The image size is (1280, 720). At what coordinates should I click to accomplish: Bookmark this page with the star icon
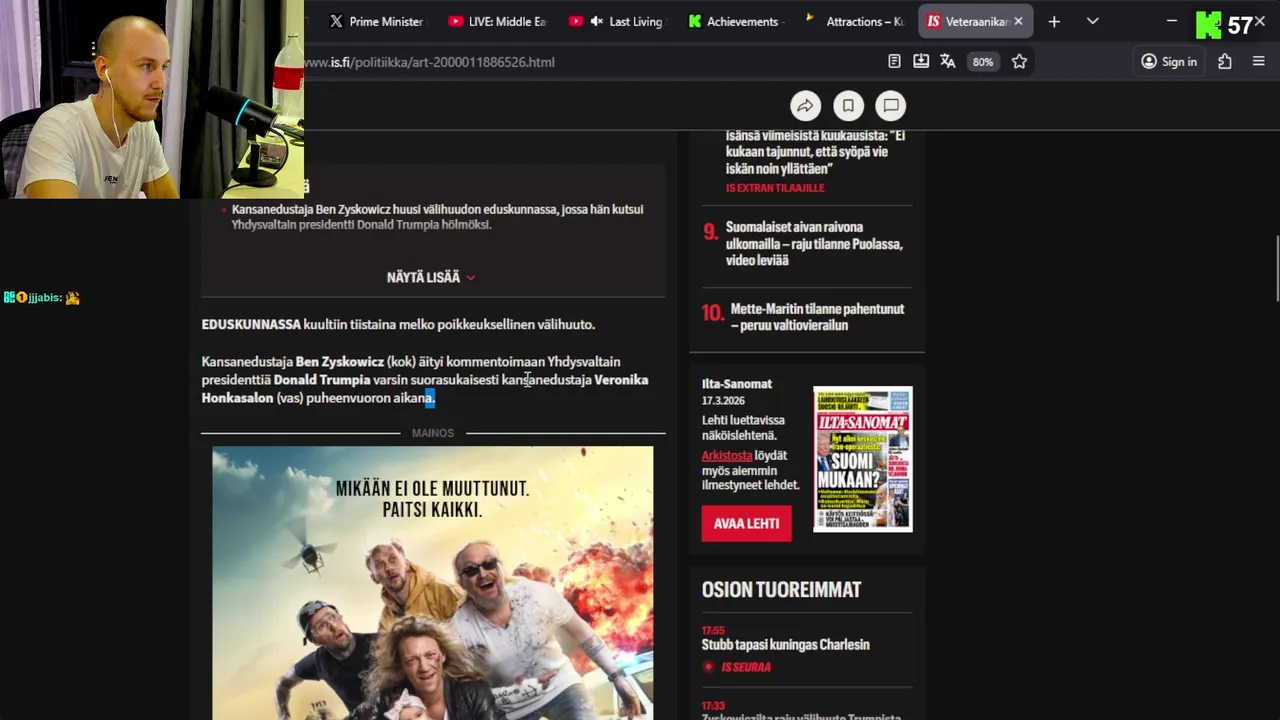click(x=1019, y=61)
